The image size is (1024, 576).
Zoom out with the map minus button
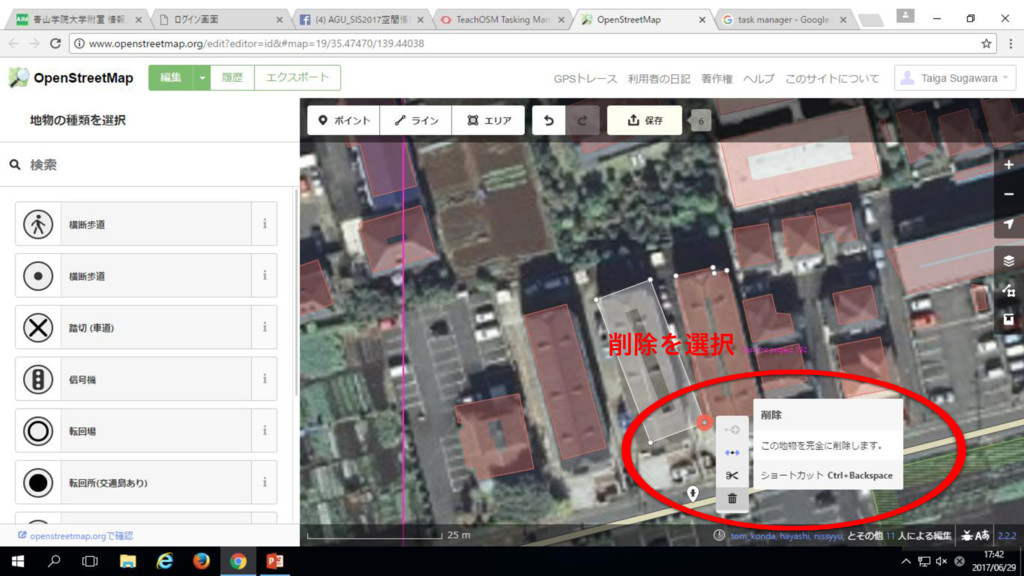pyautogui.click(x=1008, y=194)
